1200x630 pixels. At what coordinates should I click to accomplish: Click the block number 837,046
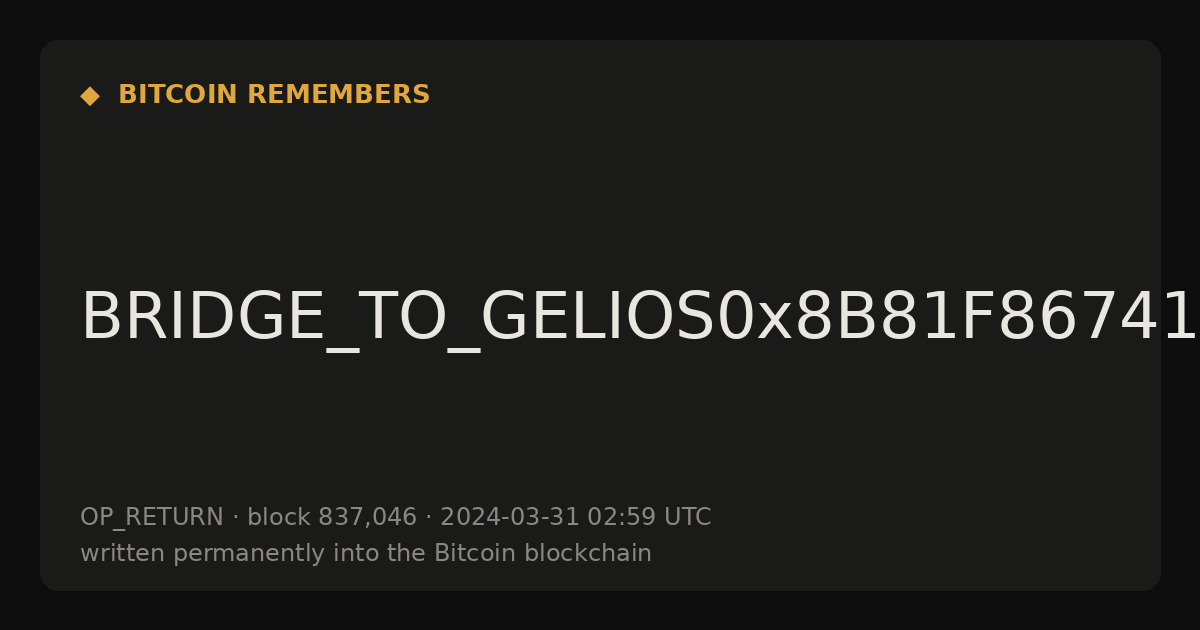click(367, 518)
